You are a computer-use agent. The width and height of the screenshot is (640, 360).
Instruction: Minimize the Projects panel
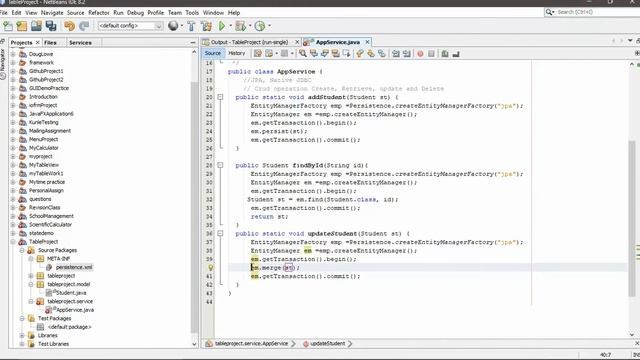193,42
